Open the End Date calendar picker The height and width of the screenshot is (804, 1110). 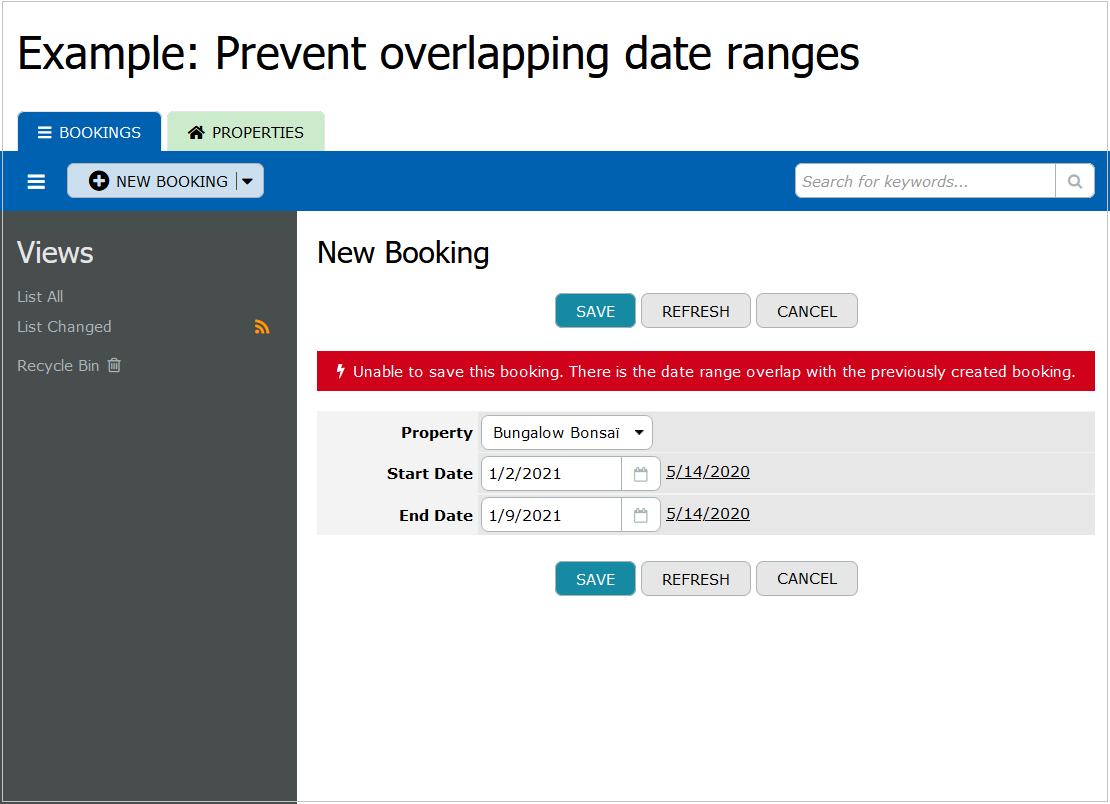(x=640, y=514)
